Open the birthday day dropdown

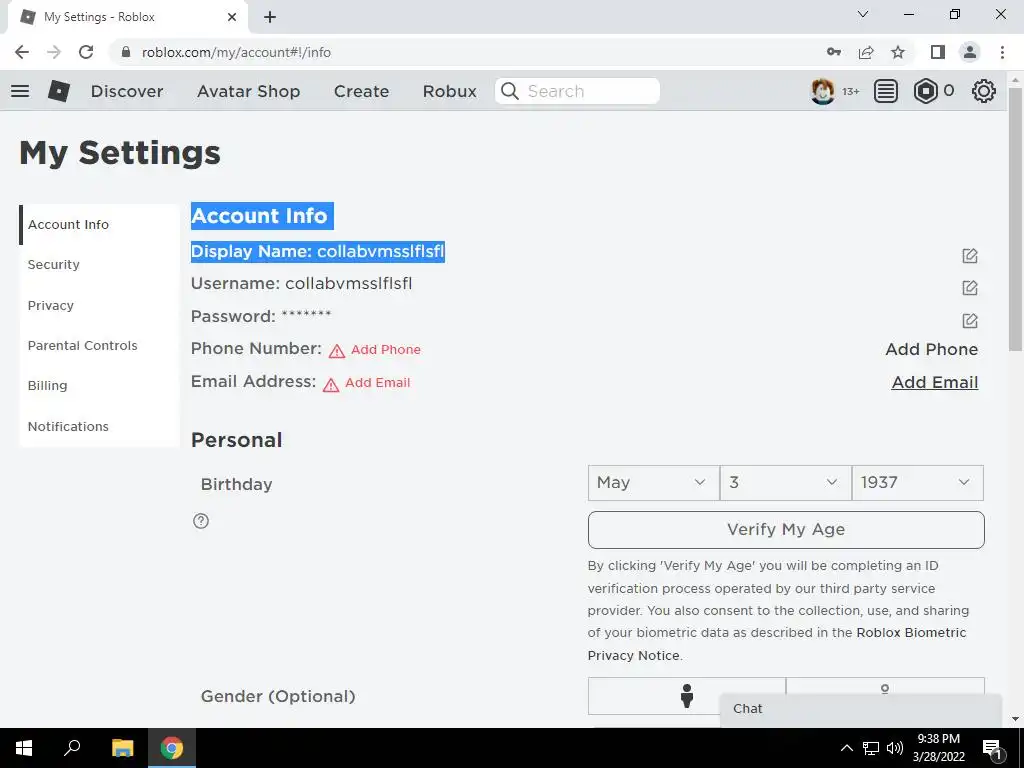point(786,483)
